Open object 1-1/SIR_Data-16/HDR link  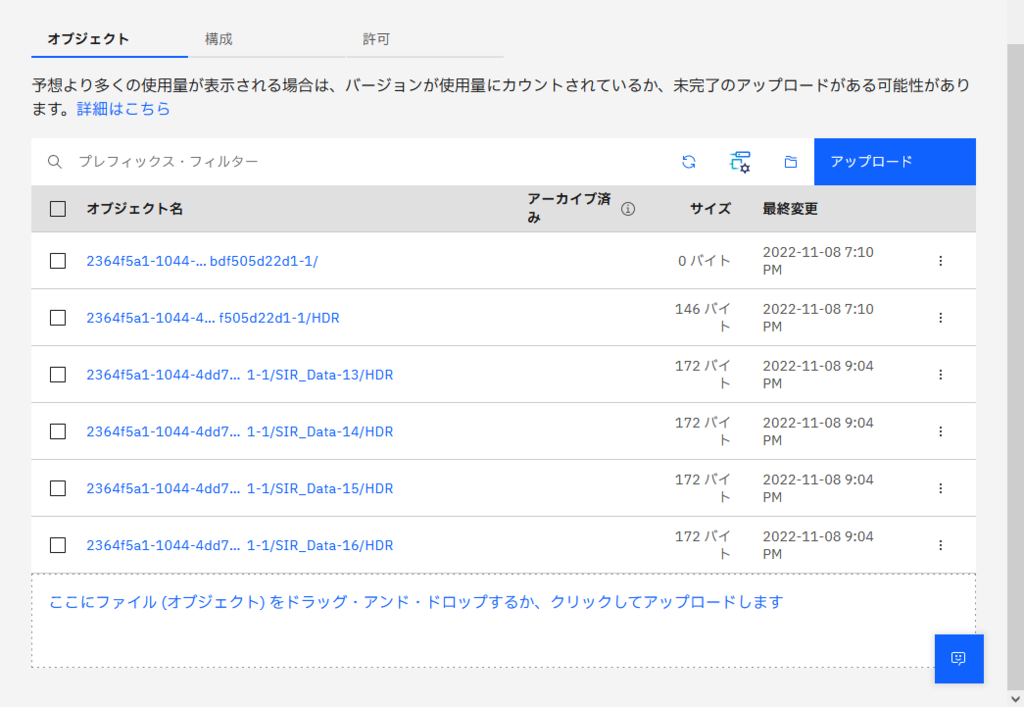point(240,545)
